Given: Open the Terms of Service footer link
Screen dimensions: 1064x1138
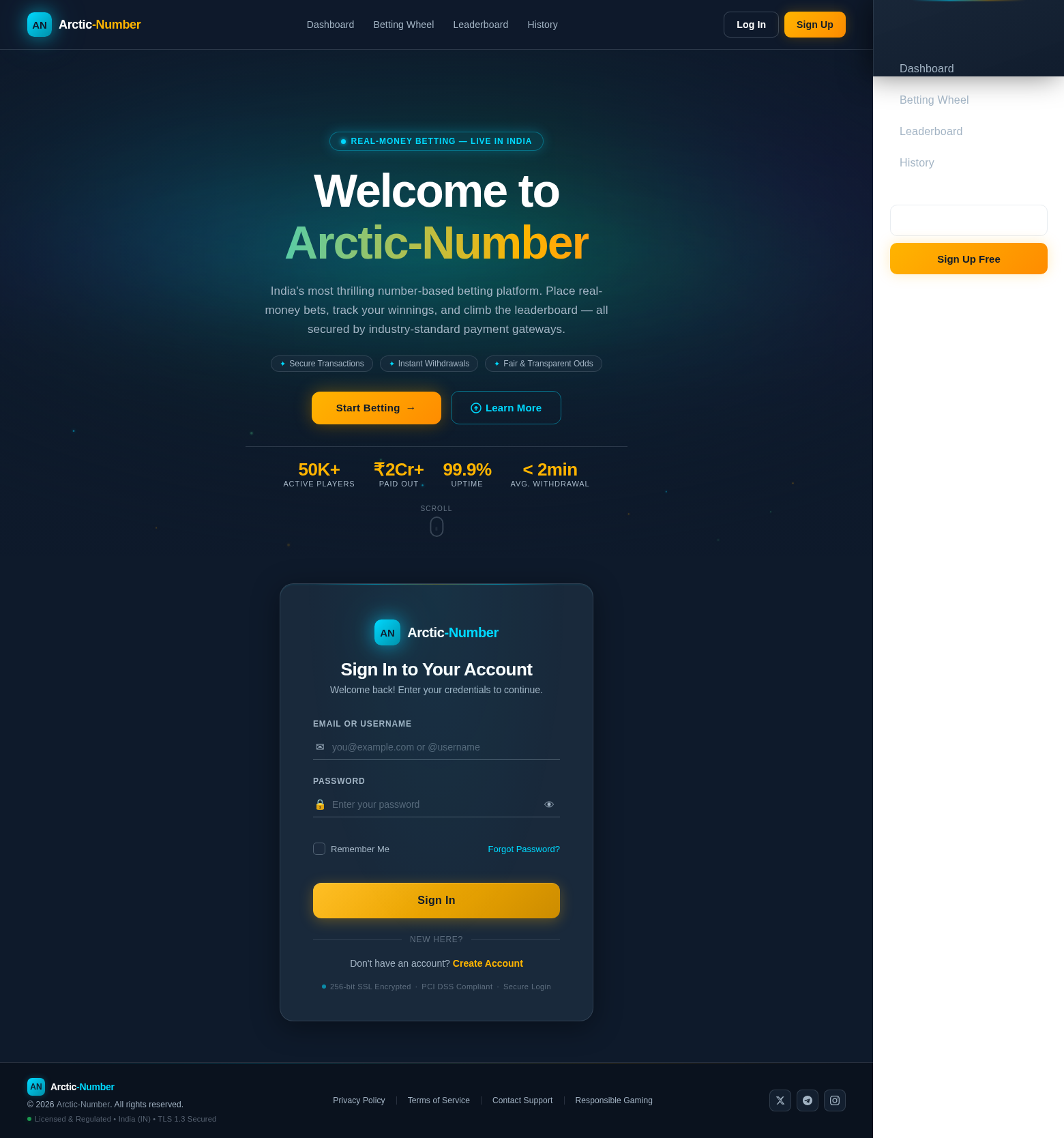Looking at the screenshot, I should coord(439,1100).
